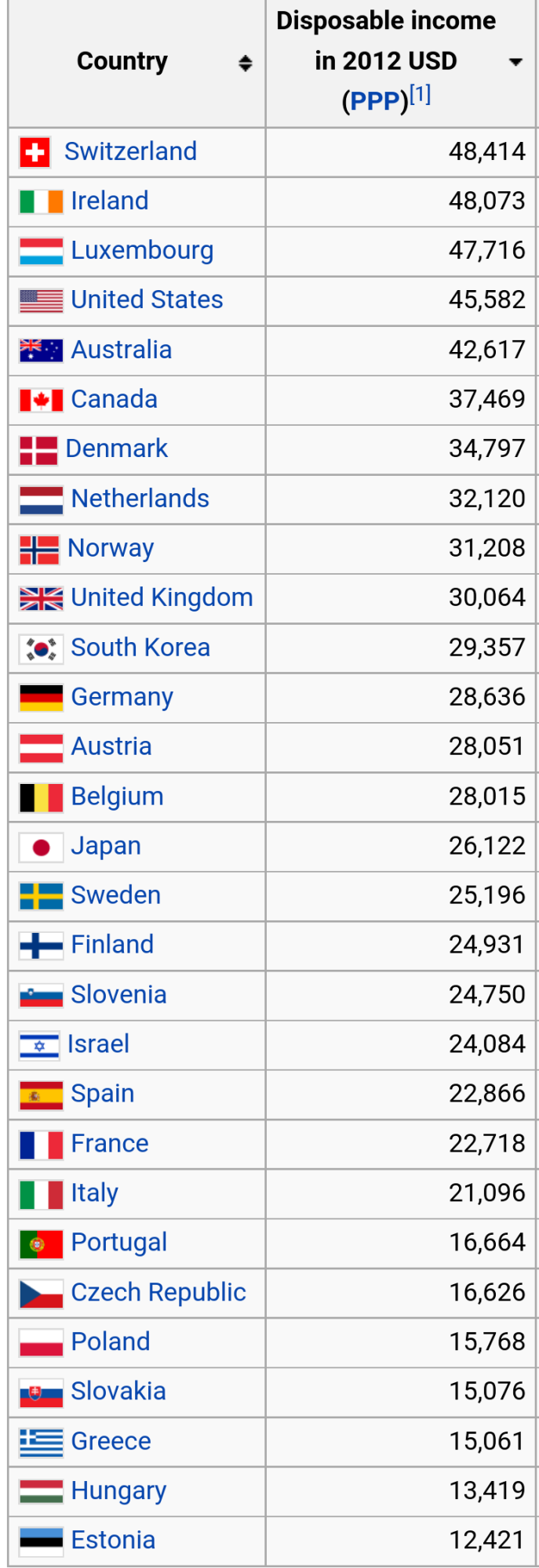Sort table by Country column arrows
Screen dimensions: 539x1568
tap(246, 64)
